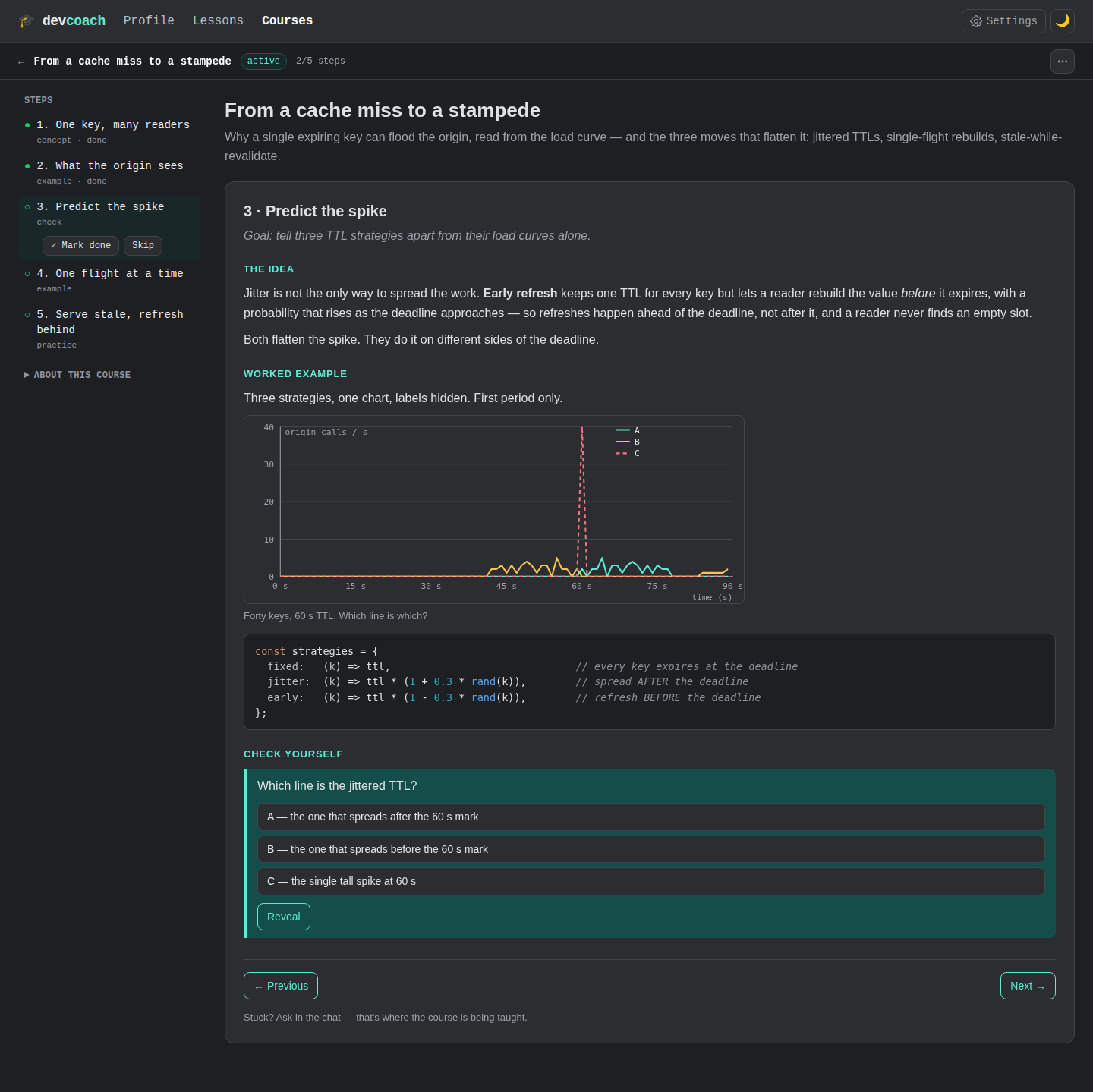Click the active status badge
This screenshot has width=1093, height=1092.
263,61
